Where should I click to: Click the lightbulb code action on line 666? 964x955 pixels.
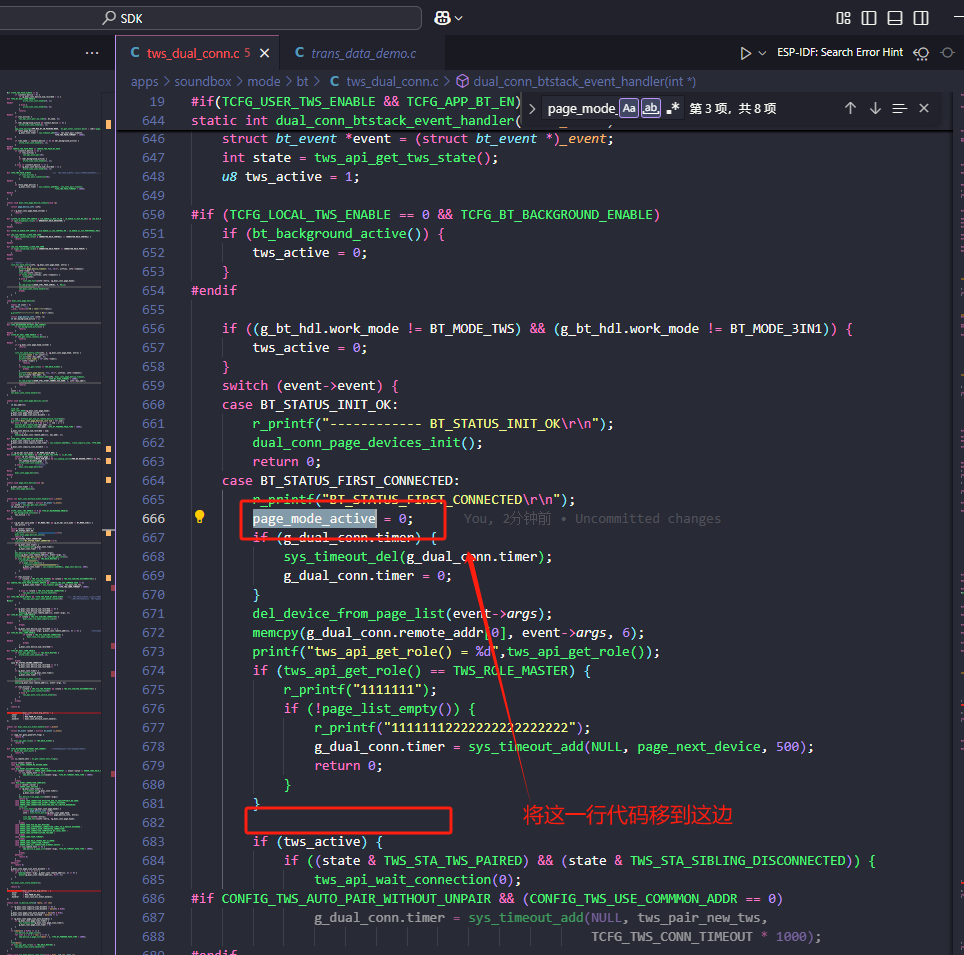[x=199, y=517]
